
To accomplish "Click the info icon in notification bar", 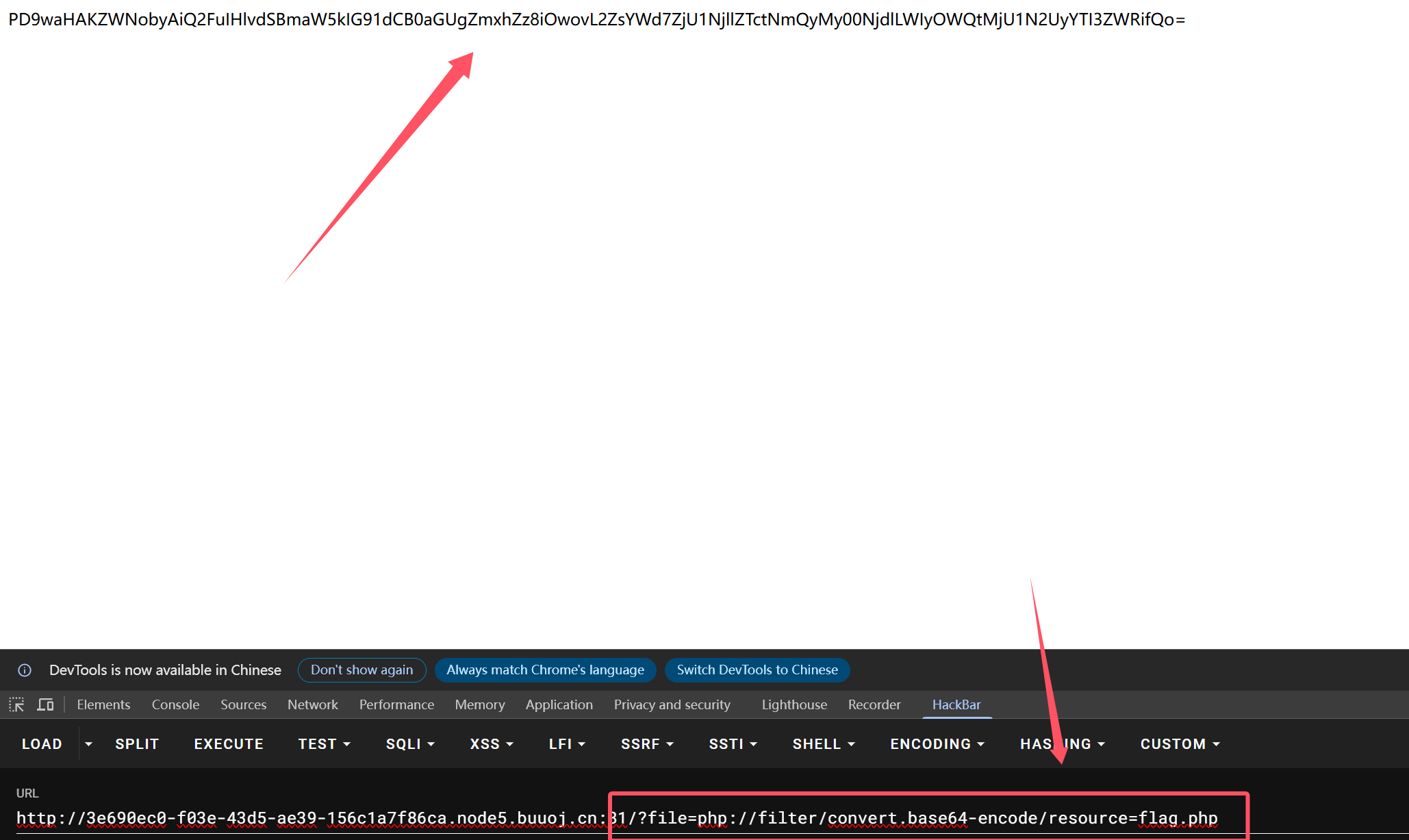I will (25, 670).
